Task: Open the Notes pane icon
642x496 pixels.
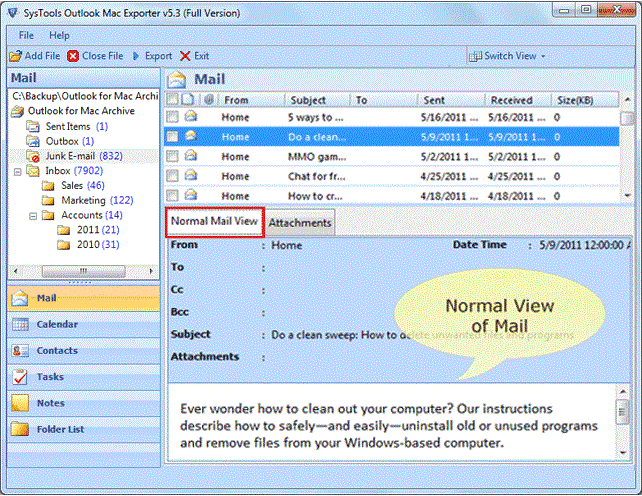Action: click(x=20, y=403)
